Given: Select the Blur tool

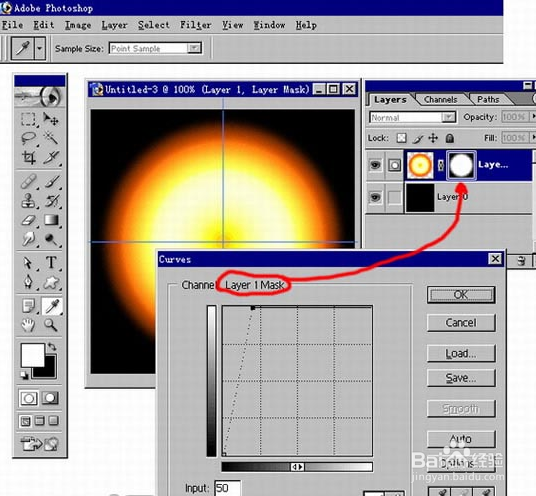Looking at the screenshot, I should 28,239.
